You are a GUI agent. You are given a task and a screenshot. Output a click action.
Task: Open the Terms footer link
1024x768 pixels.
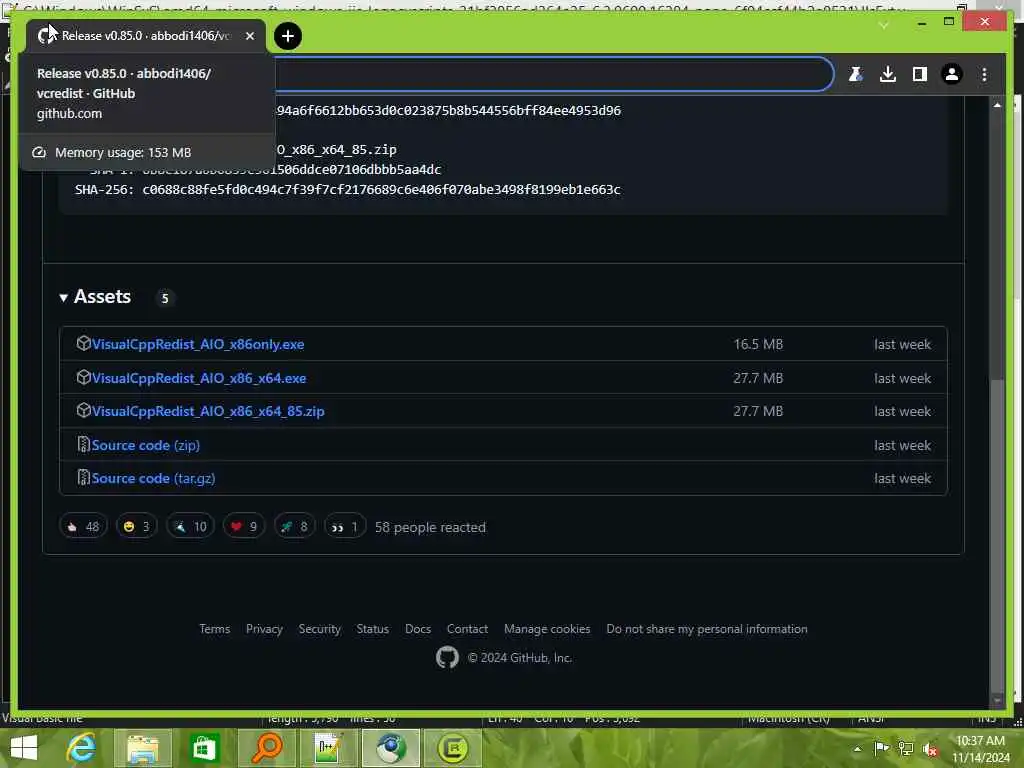point(214,629)
